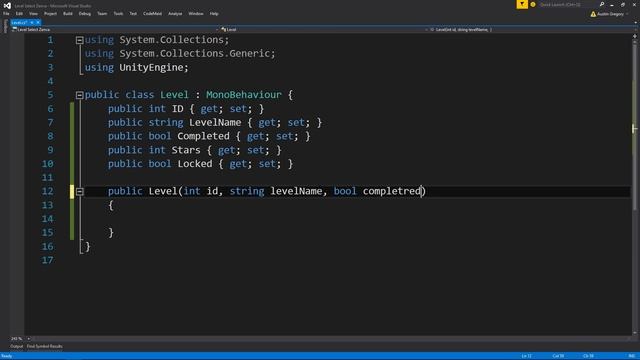Viewport: 640px width, 360px height.
Task: Click the Visual Studio logo icon
Action: click(7, 5)
